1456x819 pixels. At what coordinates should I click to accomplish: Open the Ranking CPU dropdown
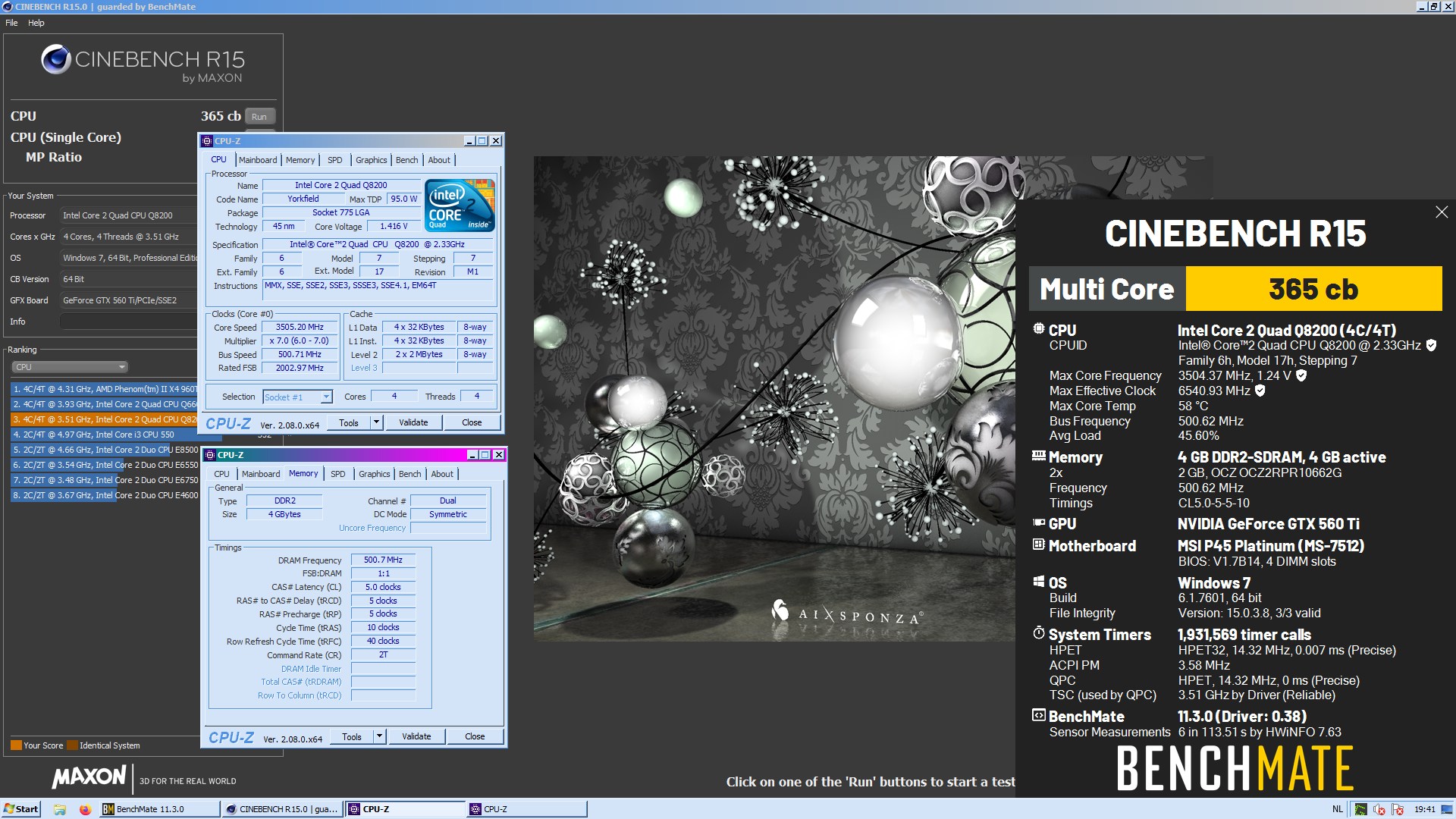pos(70,367)
